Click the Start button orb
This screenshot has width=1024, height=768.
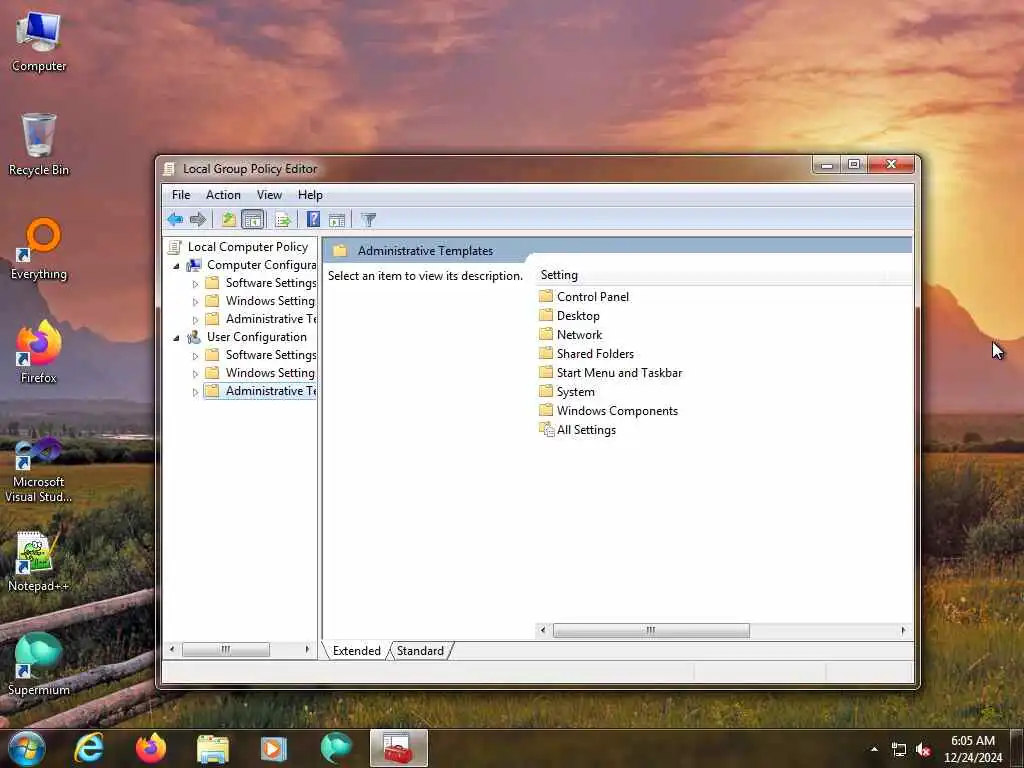27,748
